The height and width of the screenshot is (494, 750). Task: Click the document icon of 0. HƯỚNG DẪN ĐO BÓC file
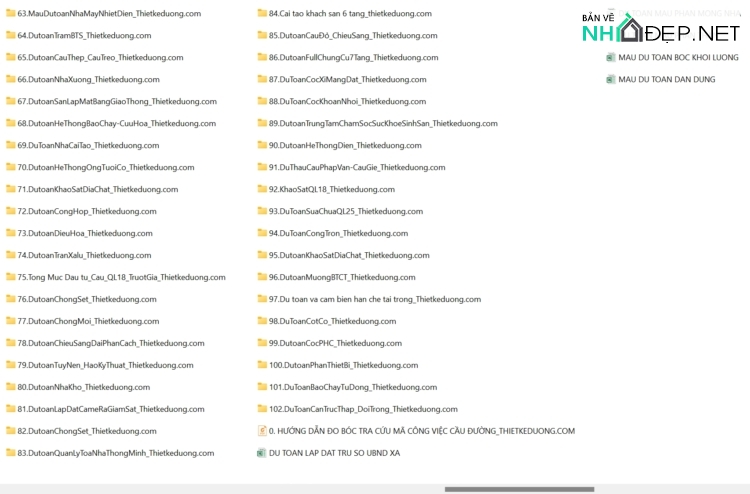tap(262, 431)
